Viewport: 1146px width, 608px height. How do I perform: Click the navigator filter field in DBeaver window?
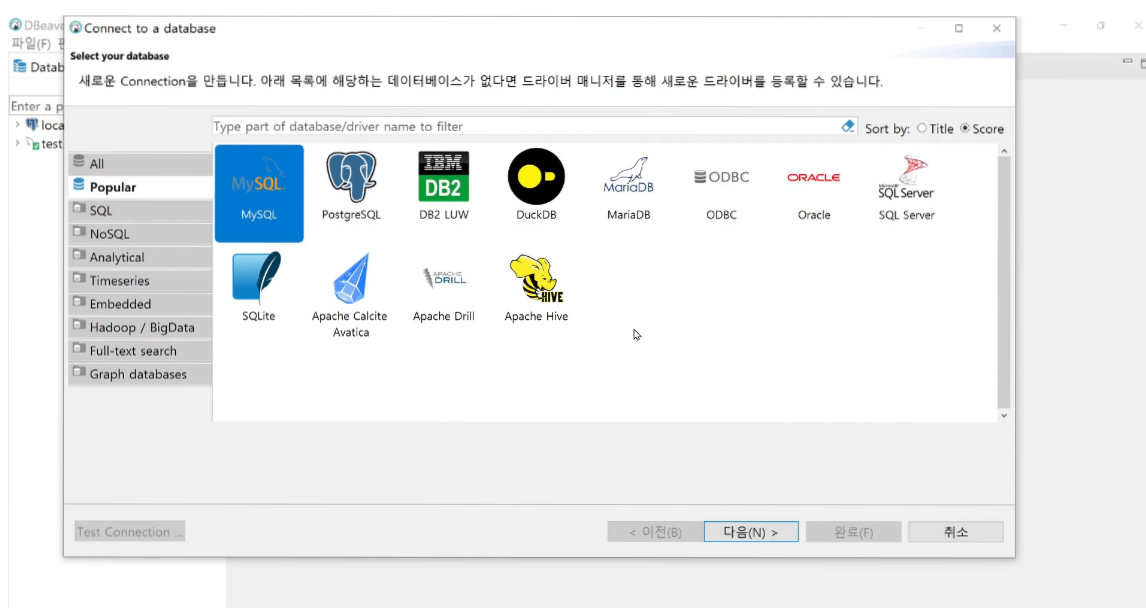coord(37,106)
